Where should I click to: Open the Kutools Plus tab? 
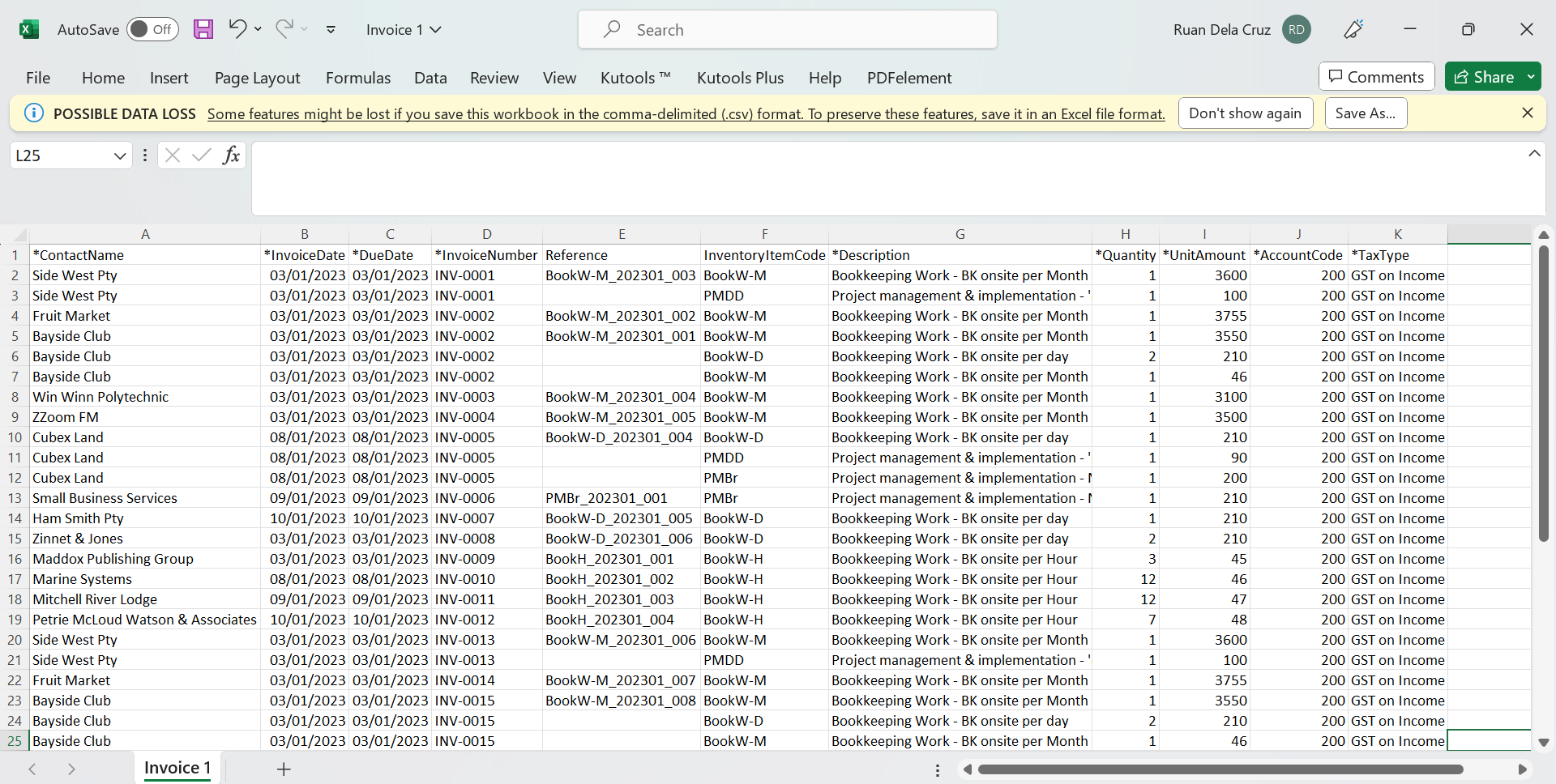point(740,78)
